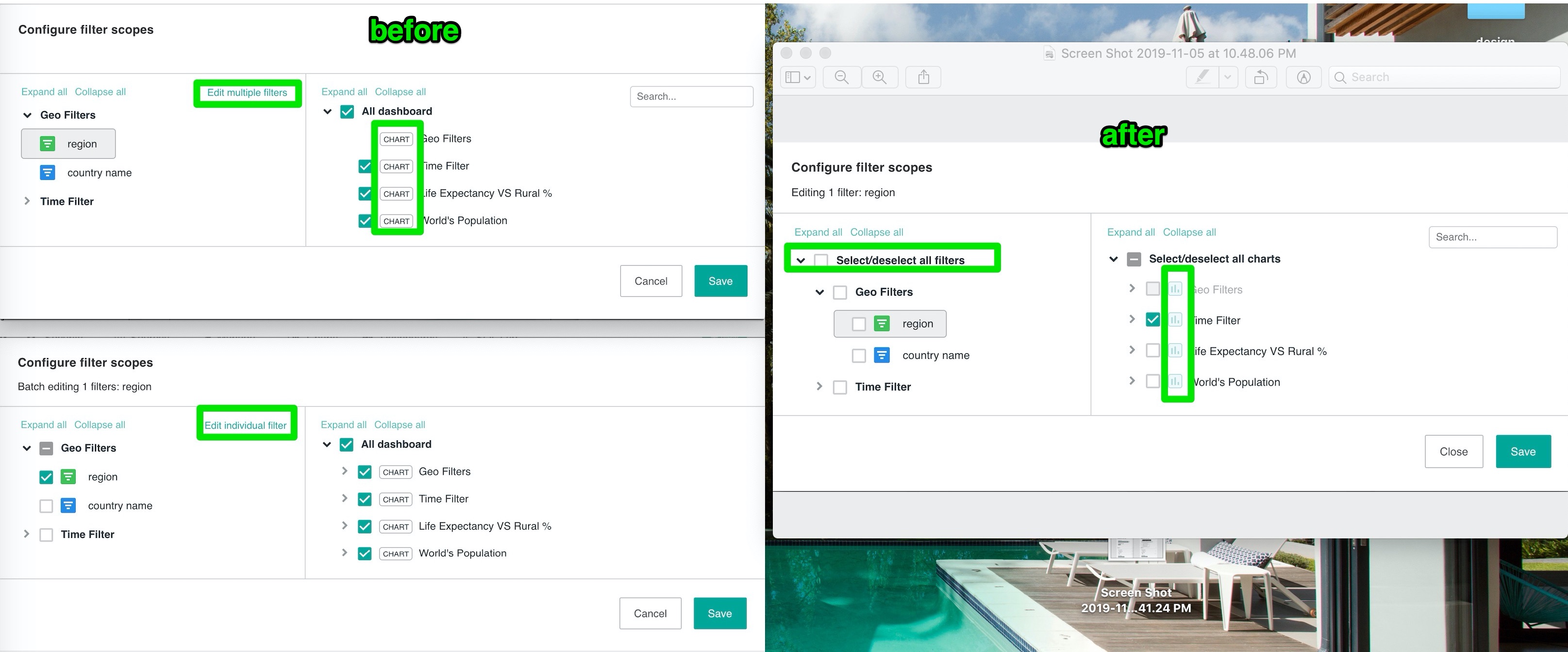1568x652 pixels.
Task: Select the highlight pen tool
Action: click(1202, 77)
